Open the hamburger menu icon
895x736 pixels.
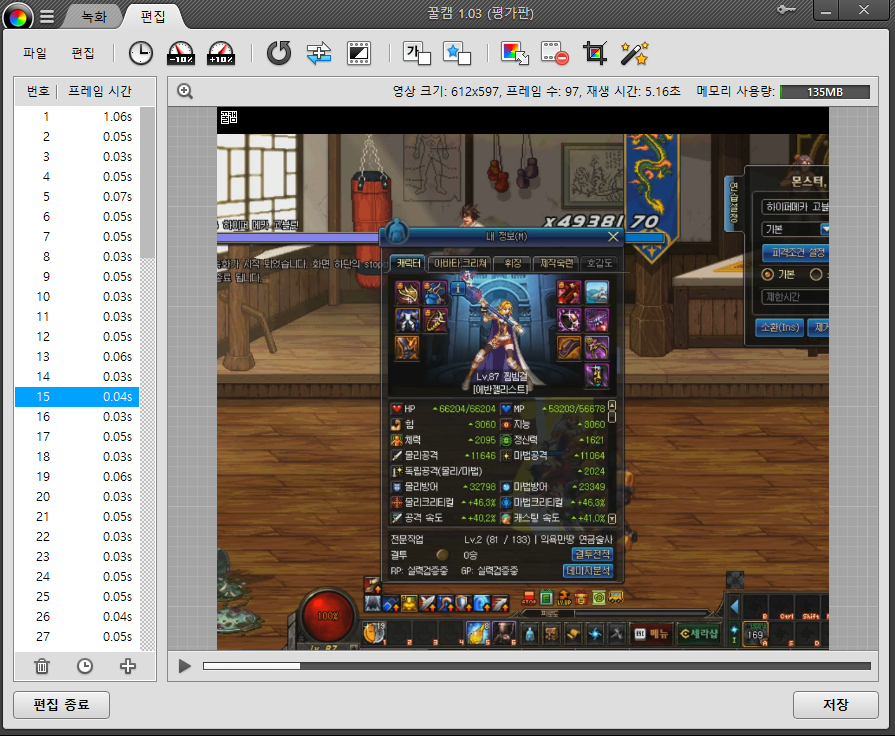point(47,17)
